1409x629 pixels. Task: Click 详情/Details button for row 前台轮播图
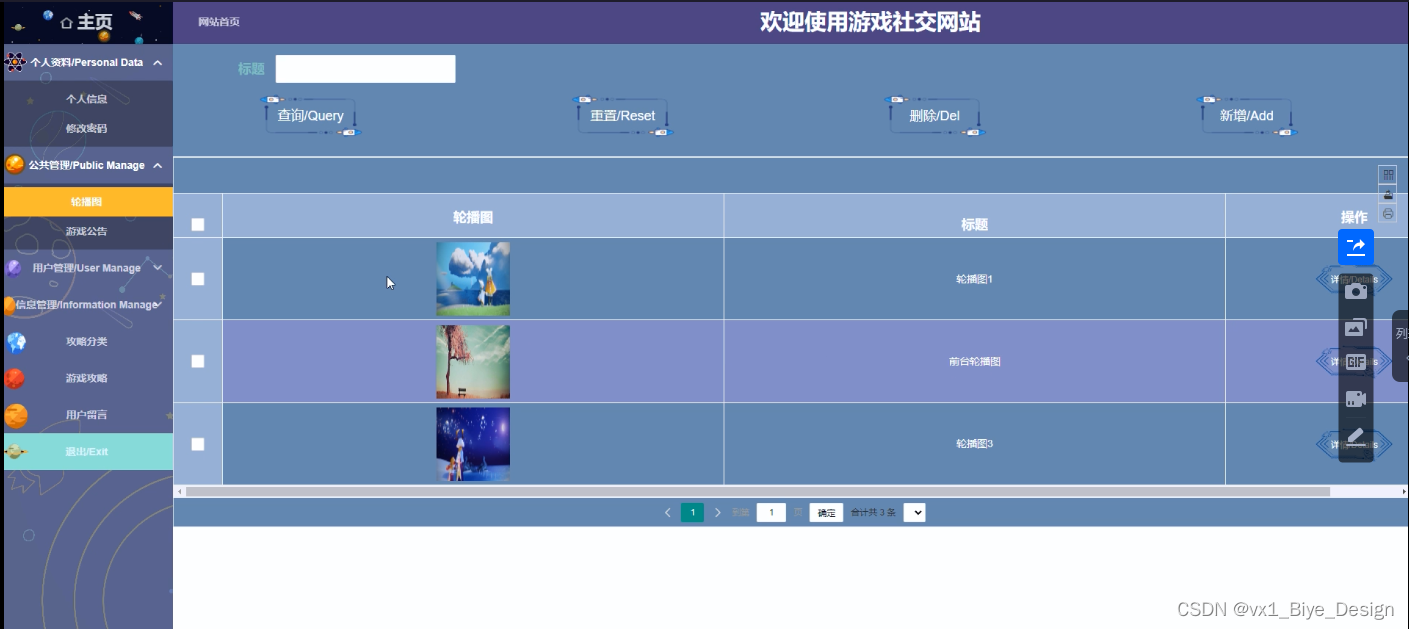pos(1354,361)
